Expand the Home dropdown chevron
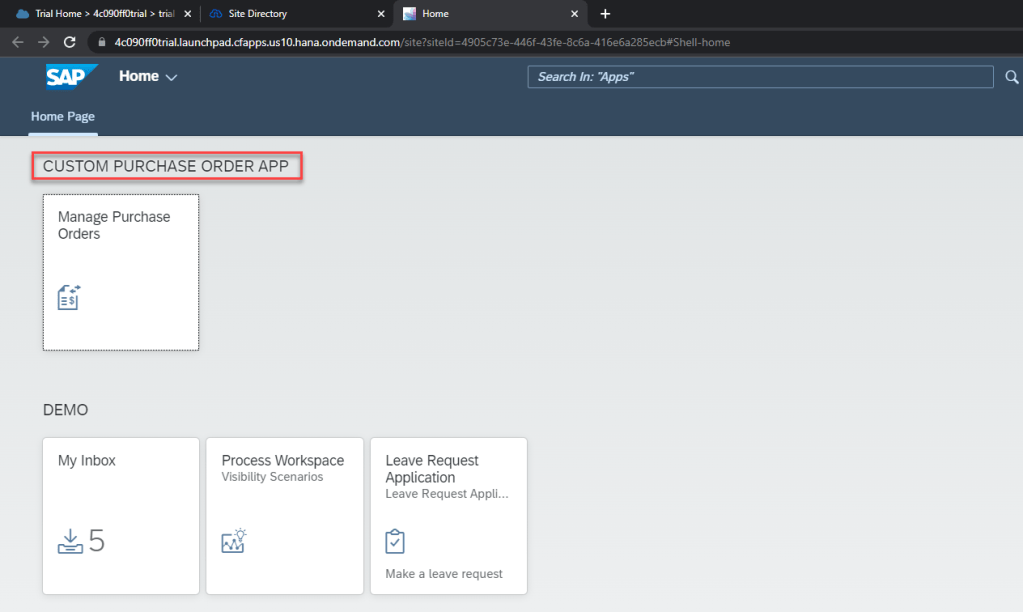Viewport: 1023px width, 612px height. [x=171, y=77]
